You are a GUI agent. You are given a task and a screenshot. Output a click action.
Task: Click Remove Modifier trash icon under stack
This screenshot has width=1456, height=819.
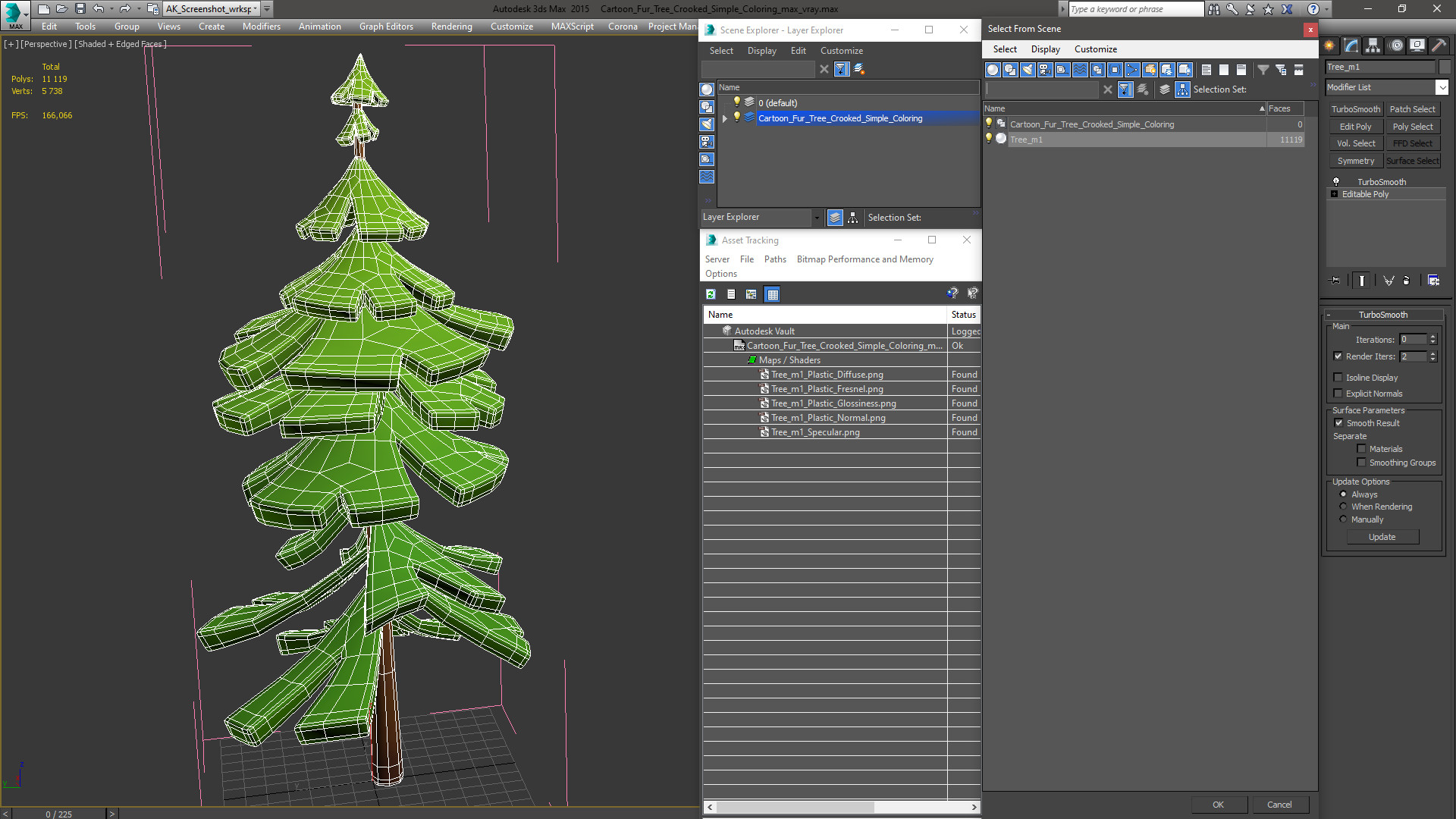1407,281
